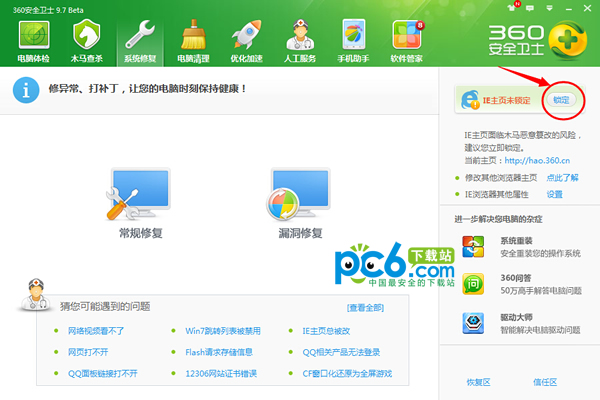
Task: Click the 360安全卫士 logo
Action: (x=537, y=40)
